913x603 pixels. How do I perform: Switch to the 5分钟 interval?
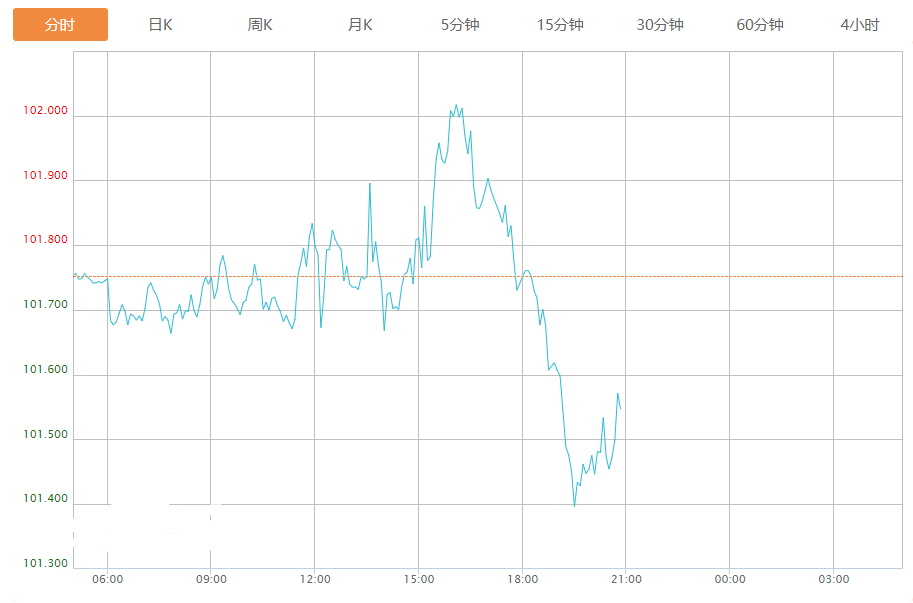coord(460,25)
